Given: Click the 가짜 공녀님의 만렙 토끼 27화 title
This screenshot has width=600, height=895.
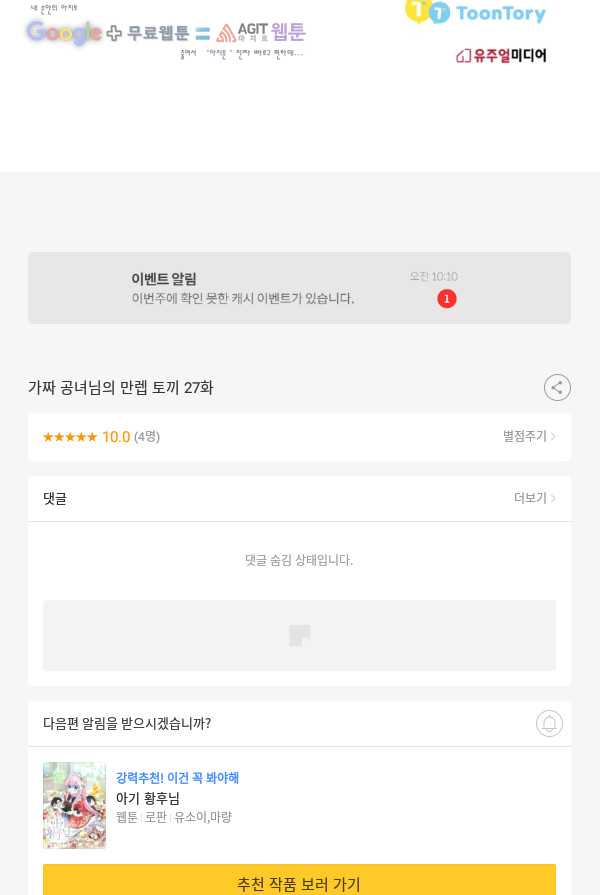Looking at the screenshot, I should [120, 388].
